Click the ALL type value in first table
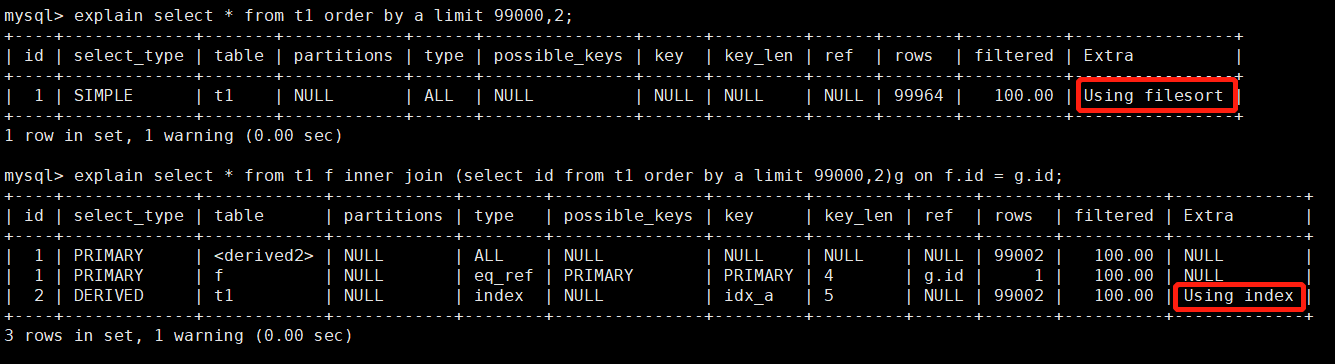 click(x=439, y=96)
